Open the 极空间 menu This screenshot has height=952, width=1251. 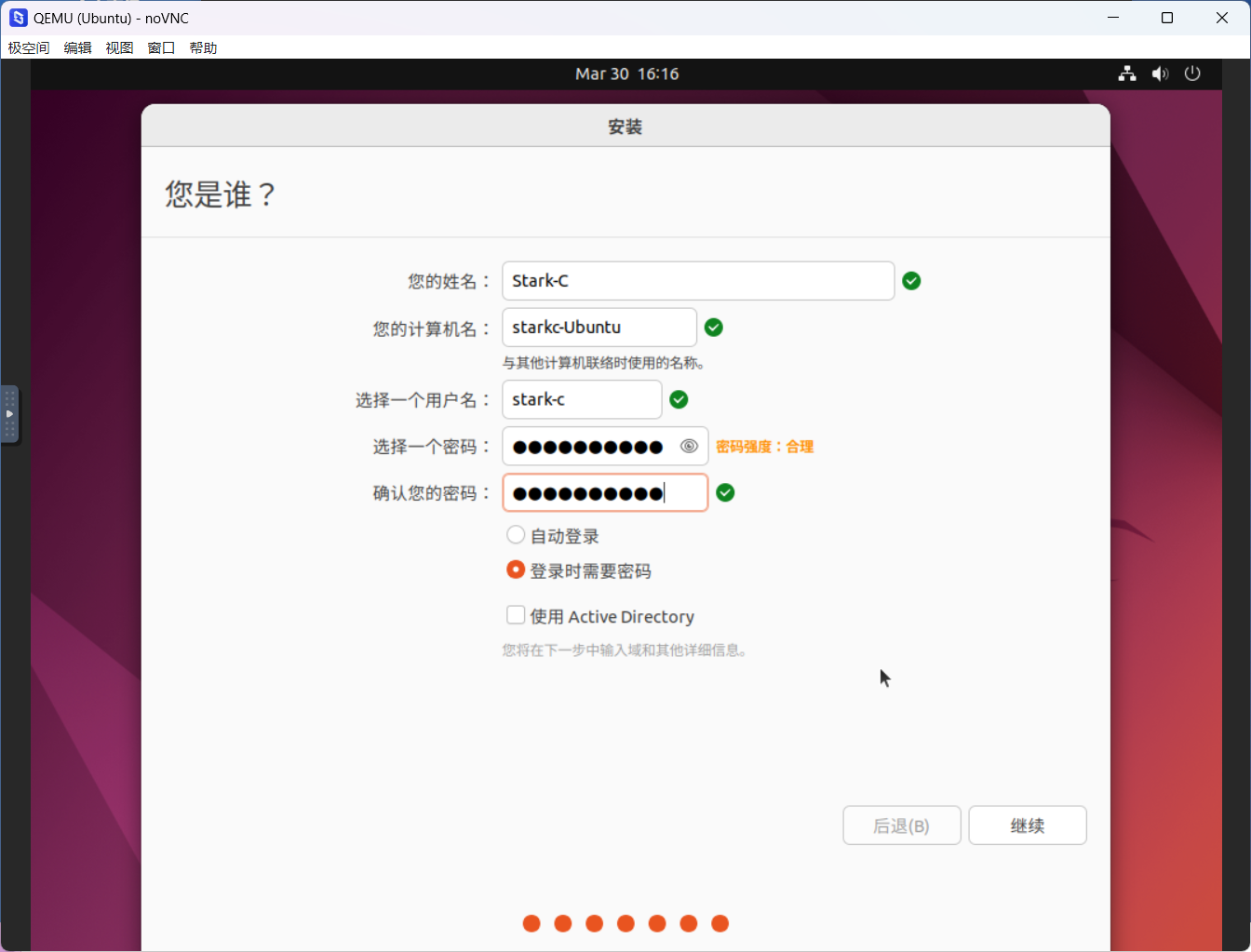point(29,47)
